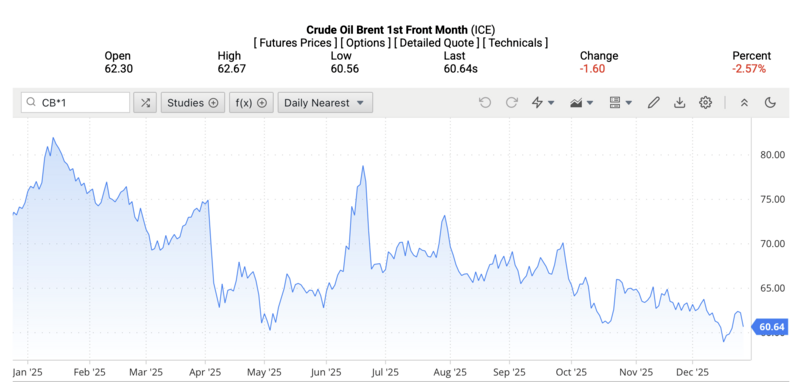
Task: Click the CB*1 symbol search field
Action: 76,103
